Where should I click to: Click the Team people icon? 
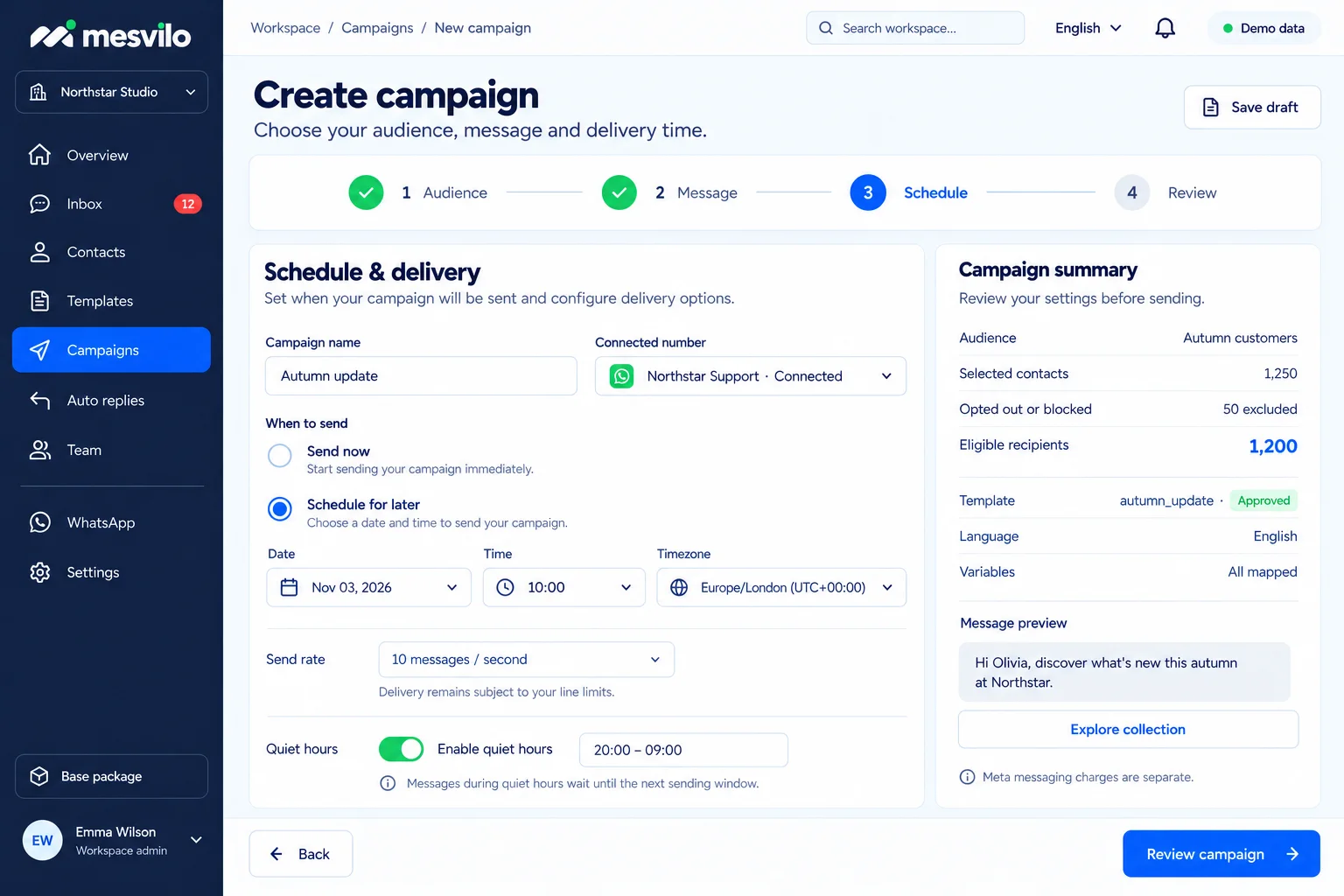coord(39,450)
